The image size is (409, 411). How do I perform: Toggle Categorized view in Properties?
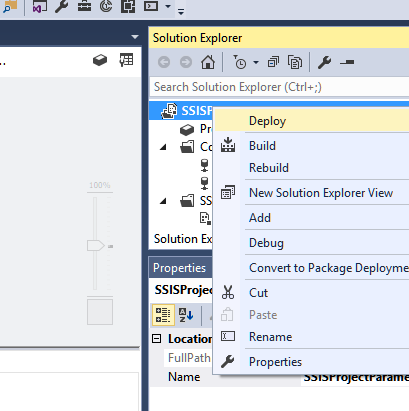pos(163,315)
